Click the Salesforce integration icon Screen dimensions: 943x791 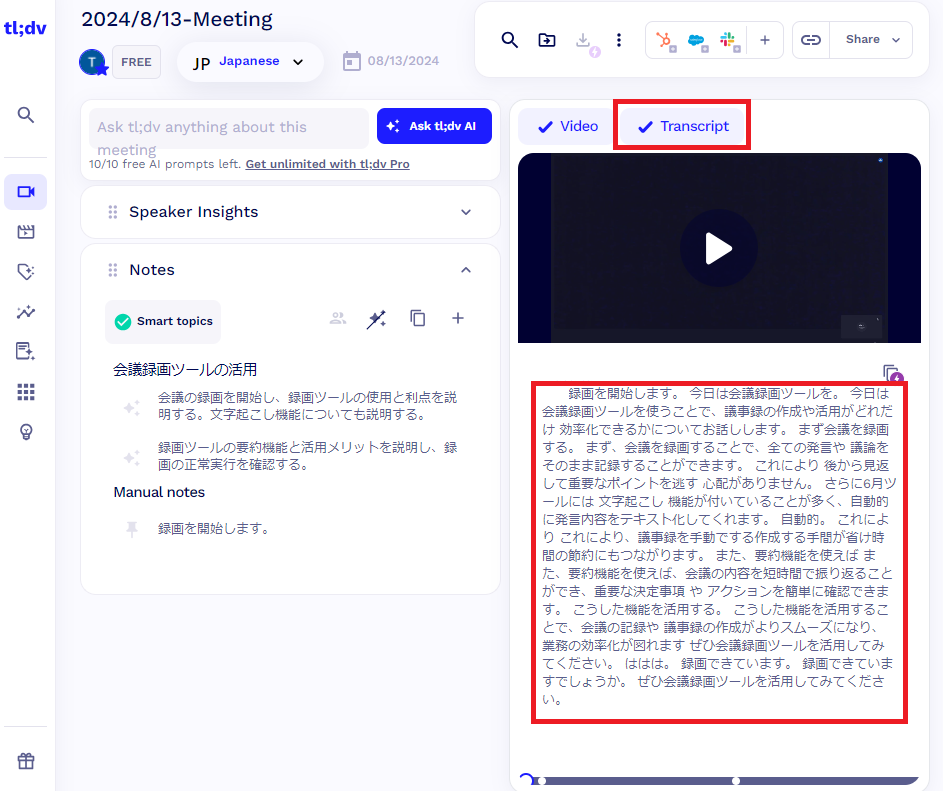click(x=697, y=40)
